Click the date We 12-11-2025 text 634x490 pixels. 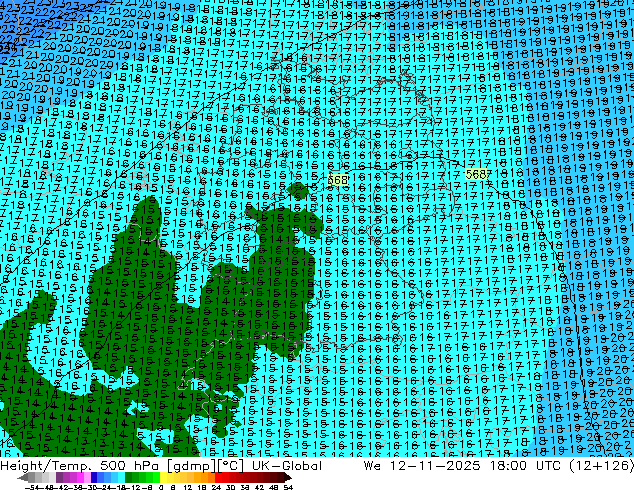pyautogui.click(x=422, y=465)
